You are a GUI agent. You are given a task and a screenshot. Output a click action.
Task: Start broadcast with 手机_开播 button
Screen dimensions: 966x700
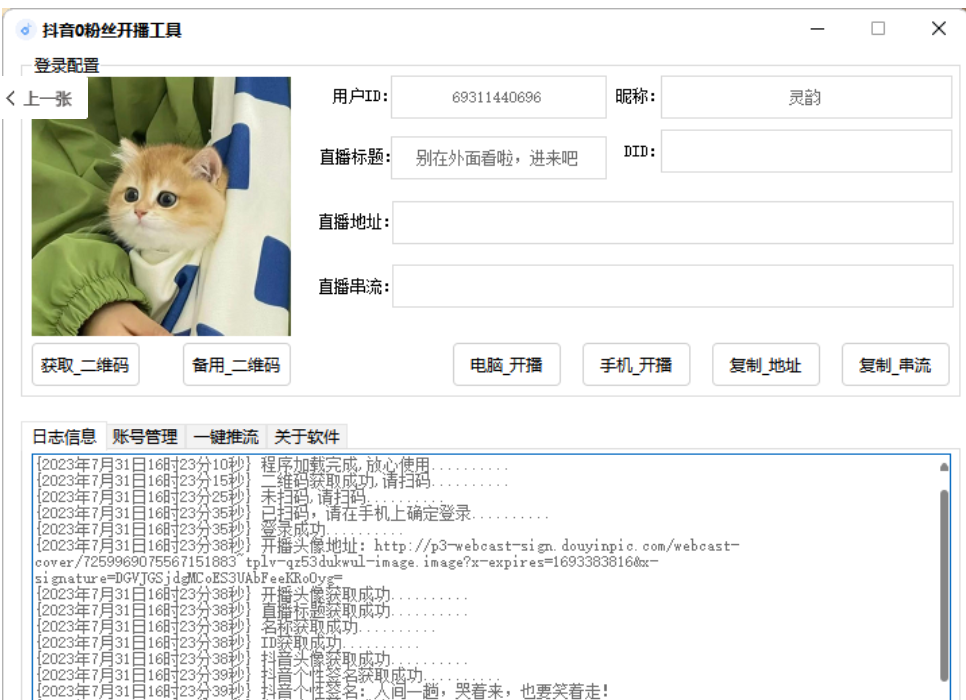click(636, 365)
